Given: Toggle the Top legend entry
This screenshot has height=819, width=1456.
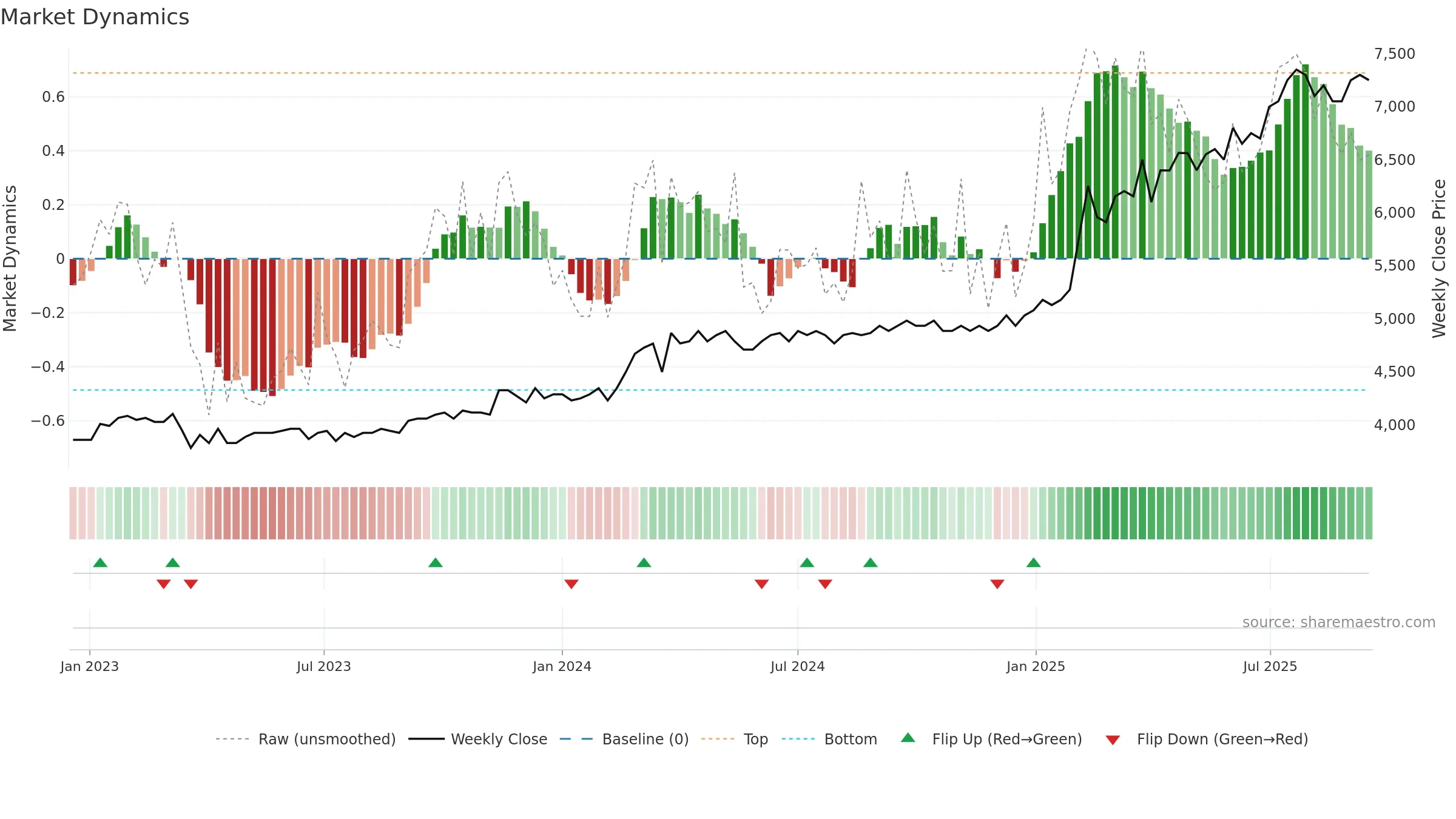Looking at the screenshot, I should point(734,739).
